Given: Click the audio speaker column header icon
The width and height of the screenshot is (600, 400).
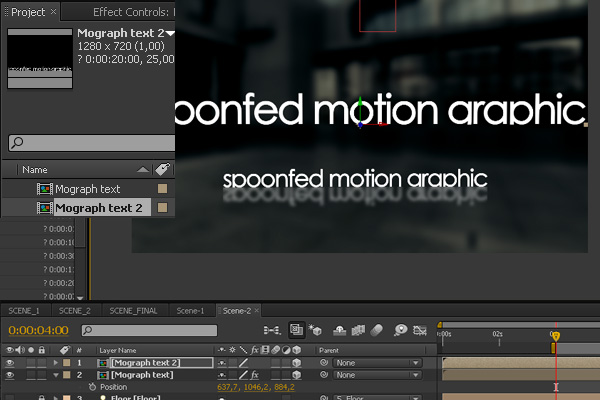Looking at the screenshot, I should tap(20, 350).
